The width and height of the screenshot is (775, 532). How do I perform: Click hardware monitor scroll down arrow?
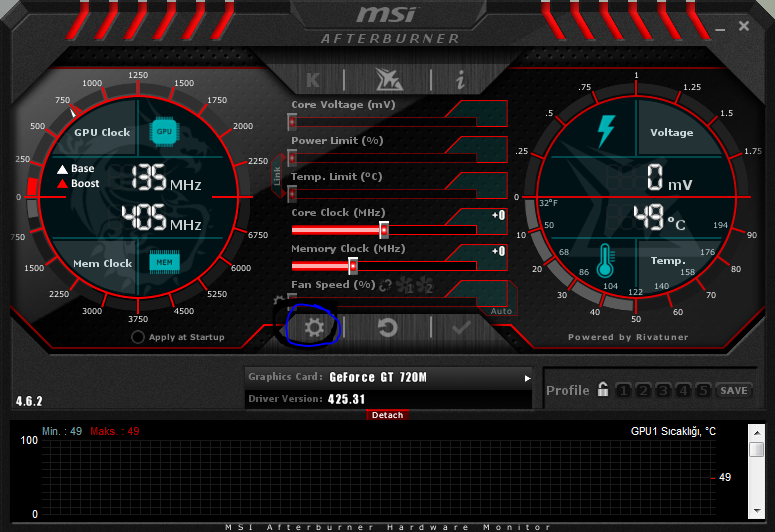coord(756,511)
